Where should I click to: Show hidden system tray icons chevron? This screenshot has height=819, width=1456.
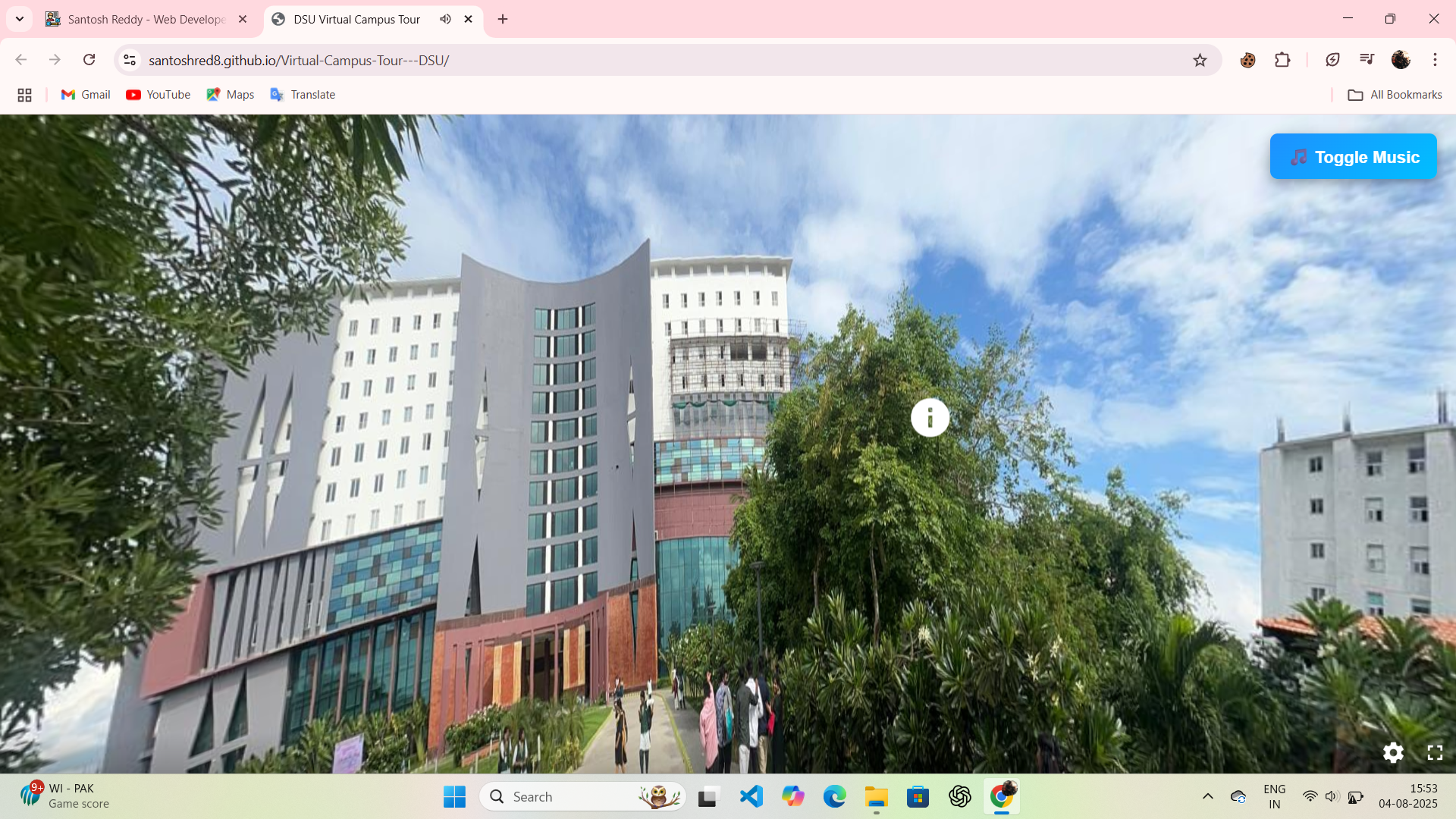point(1208,796)
